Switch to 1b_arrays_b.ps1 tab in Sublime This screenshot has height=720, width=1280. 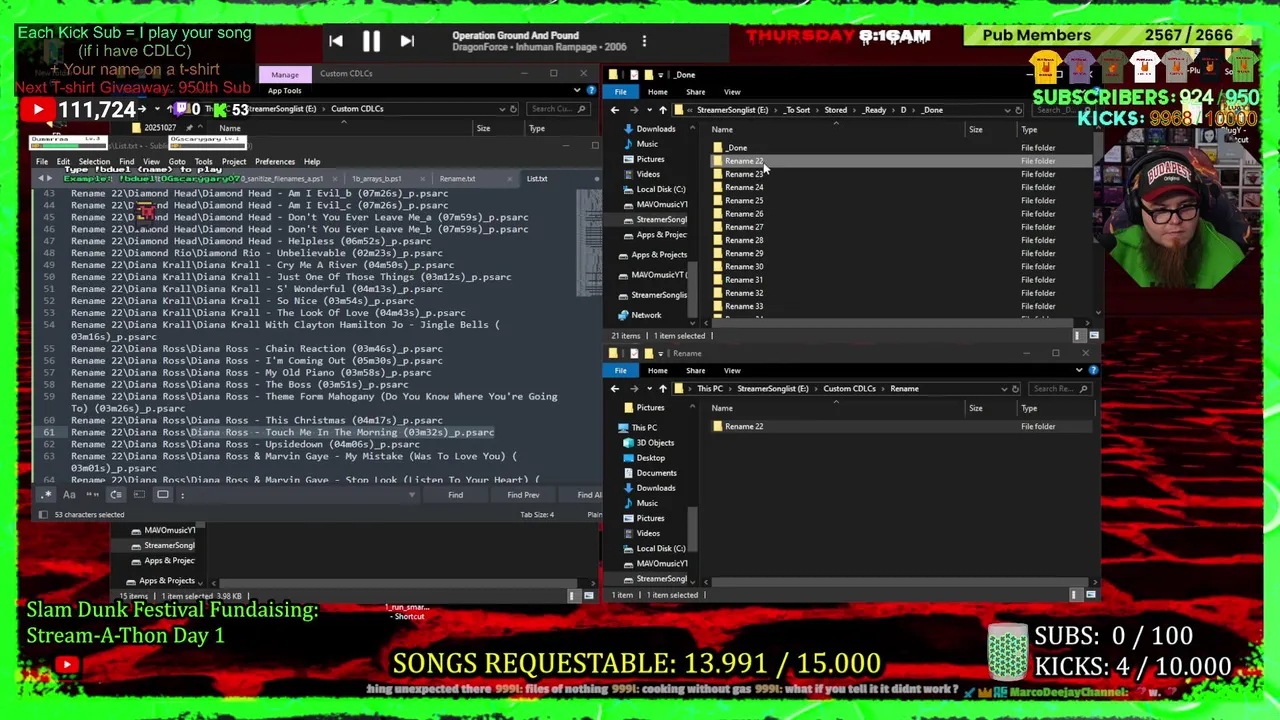[377, 179]
